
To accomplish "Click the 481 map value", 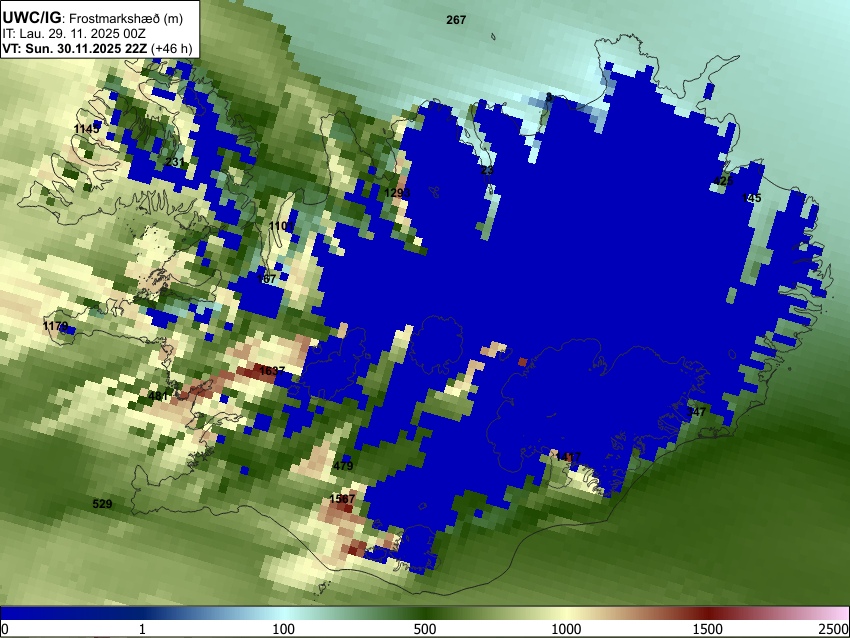I will 158,396.
